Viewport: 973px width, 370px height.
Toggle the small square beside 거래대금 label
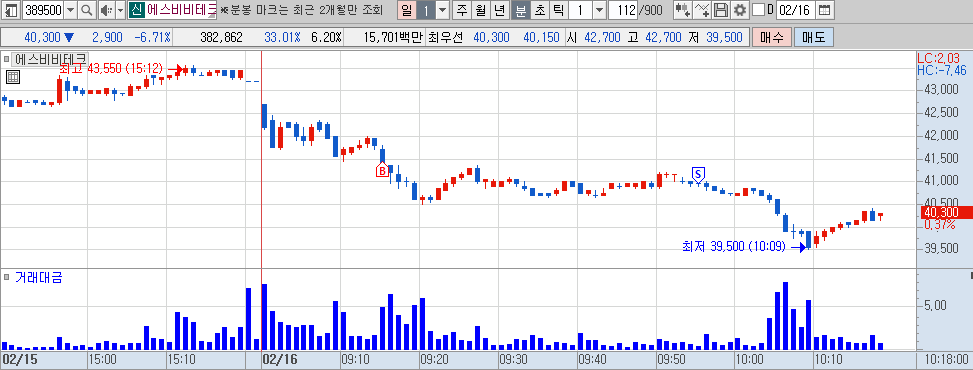[x=6, y=277]
